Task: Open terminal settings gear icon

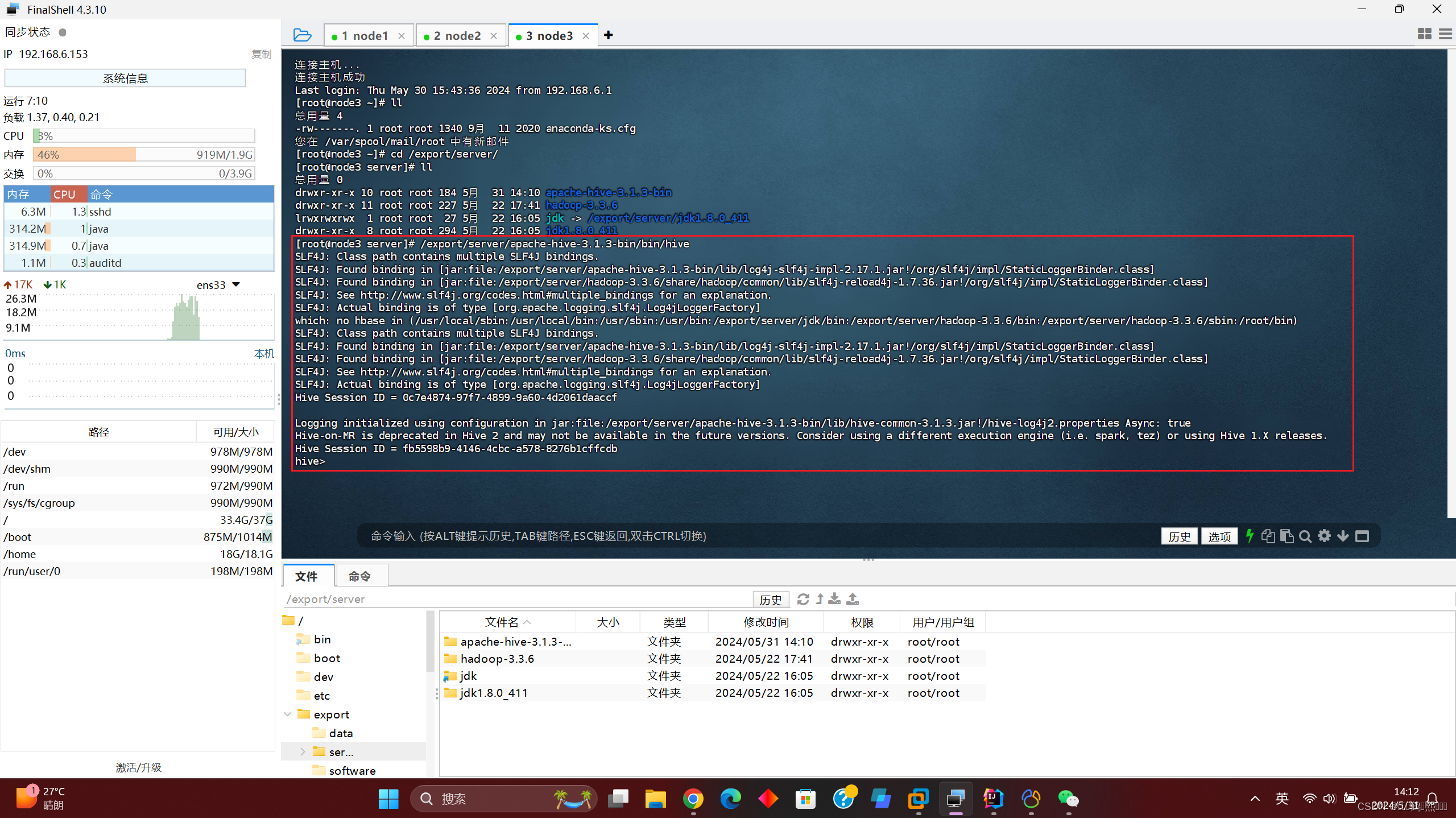Action: (x=1324, y=536)
